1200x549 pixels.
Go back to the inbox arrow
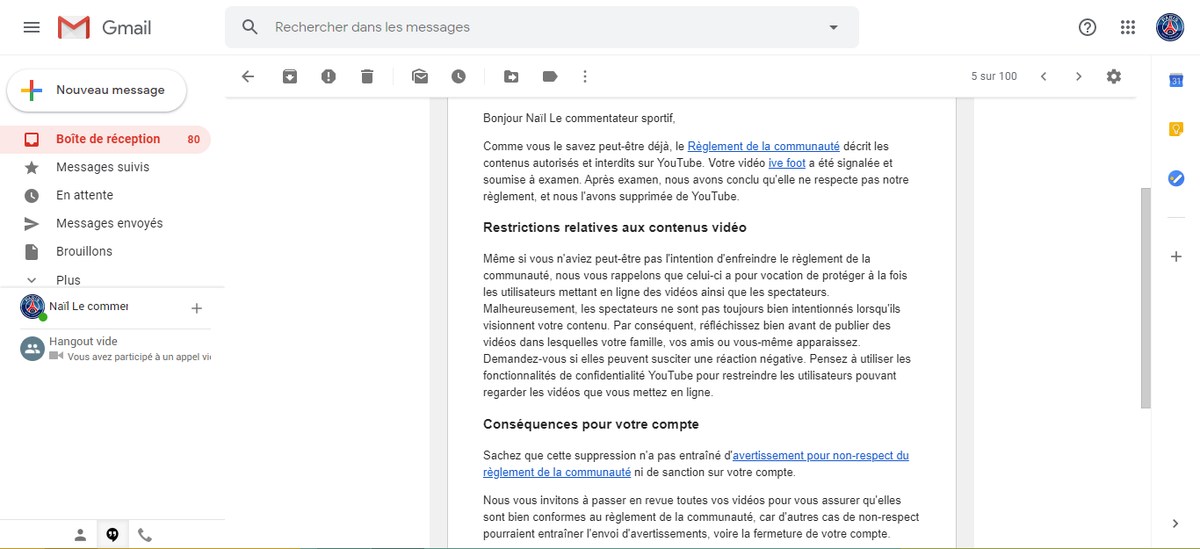click(248, 76)
